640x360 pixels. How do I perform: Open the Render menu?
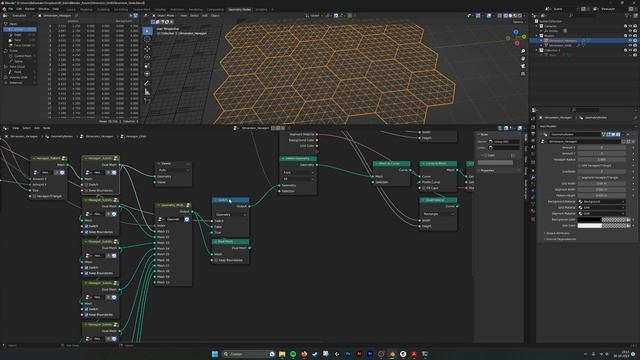30,9
